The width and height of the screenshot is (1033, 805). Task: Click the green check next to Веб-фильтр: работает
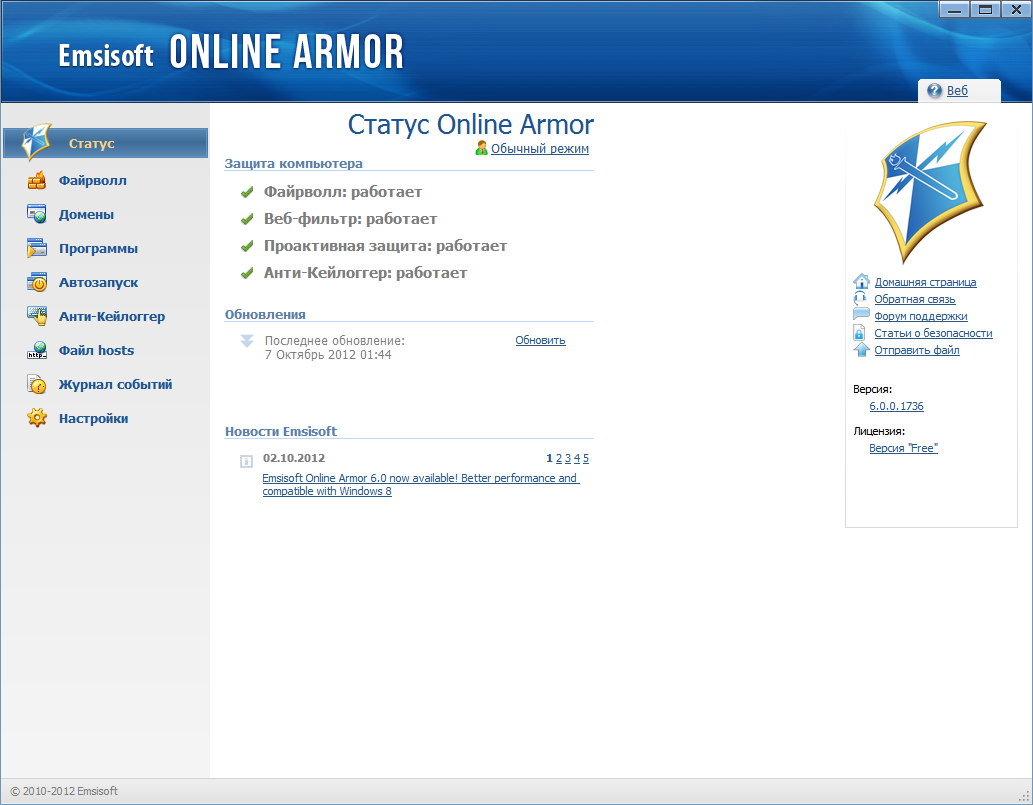247,219
